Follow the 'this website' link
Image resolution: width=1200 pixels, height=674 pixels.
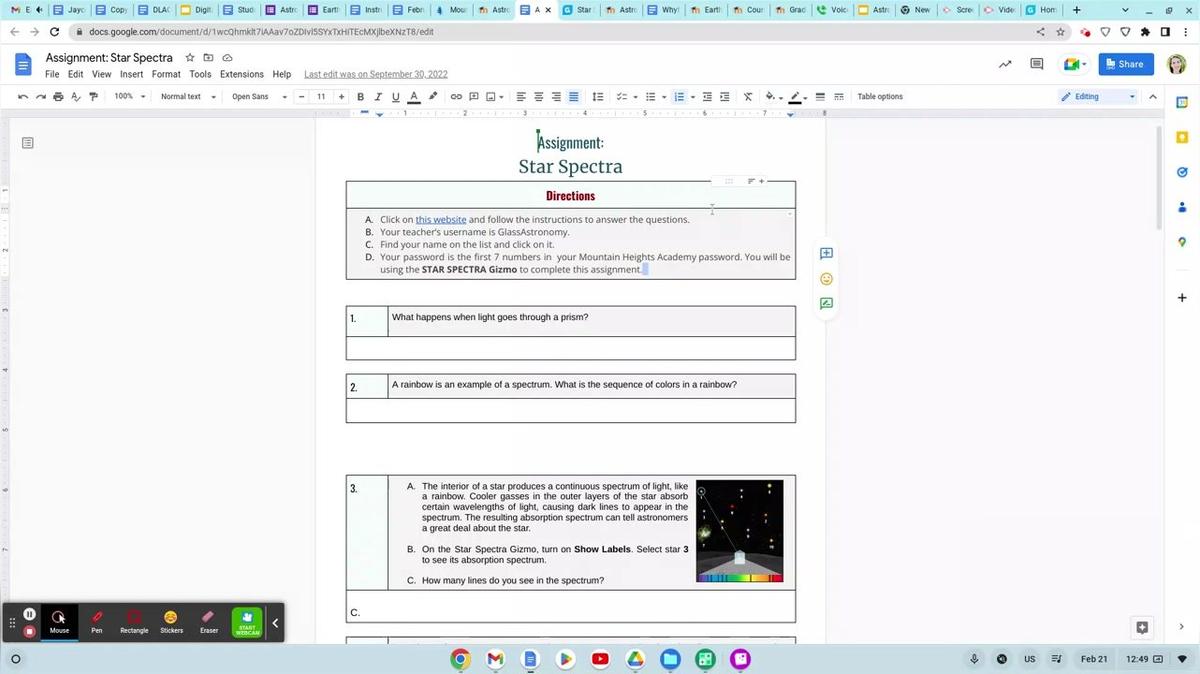441,220
